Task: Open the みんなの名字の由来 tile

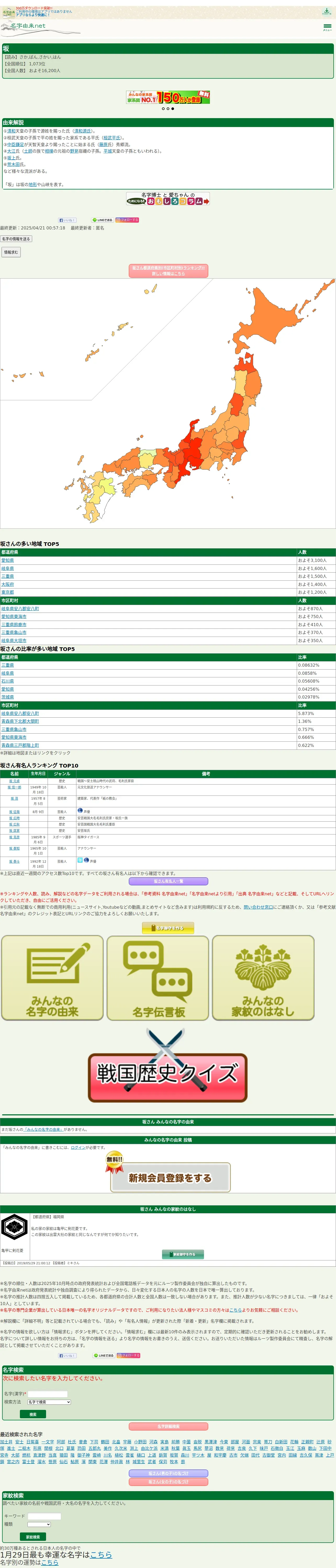Action: tap(52, 978)
